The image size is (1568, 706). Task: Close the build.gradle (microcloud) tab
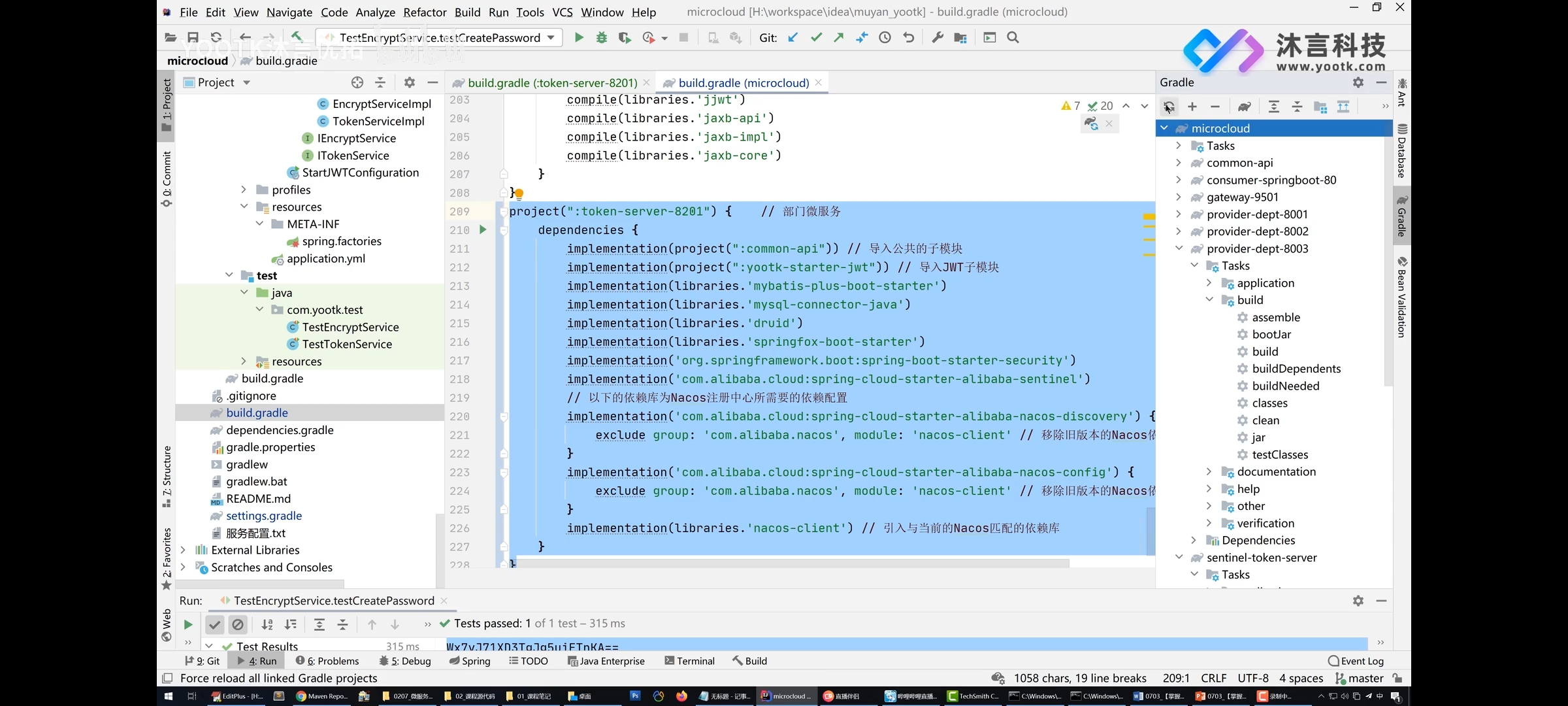pyautogui.click(x=818, y=82)
